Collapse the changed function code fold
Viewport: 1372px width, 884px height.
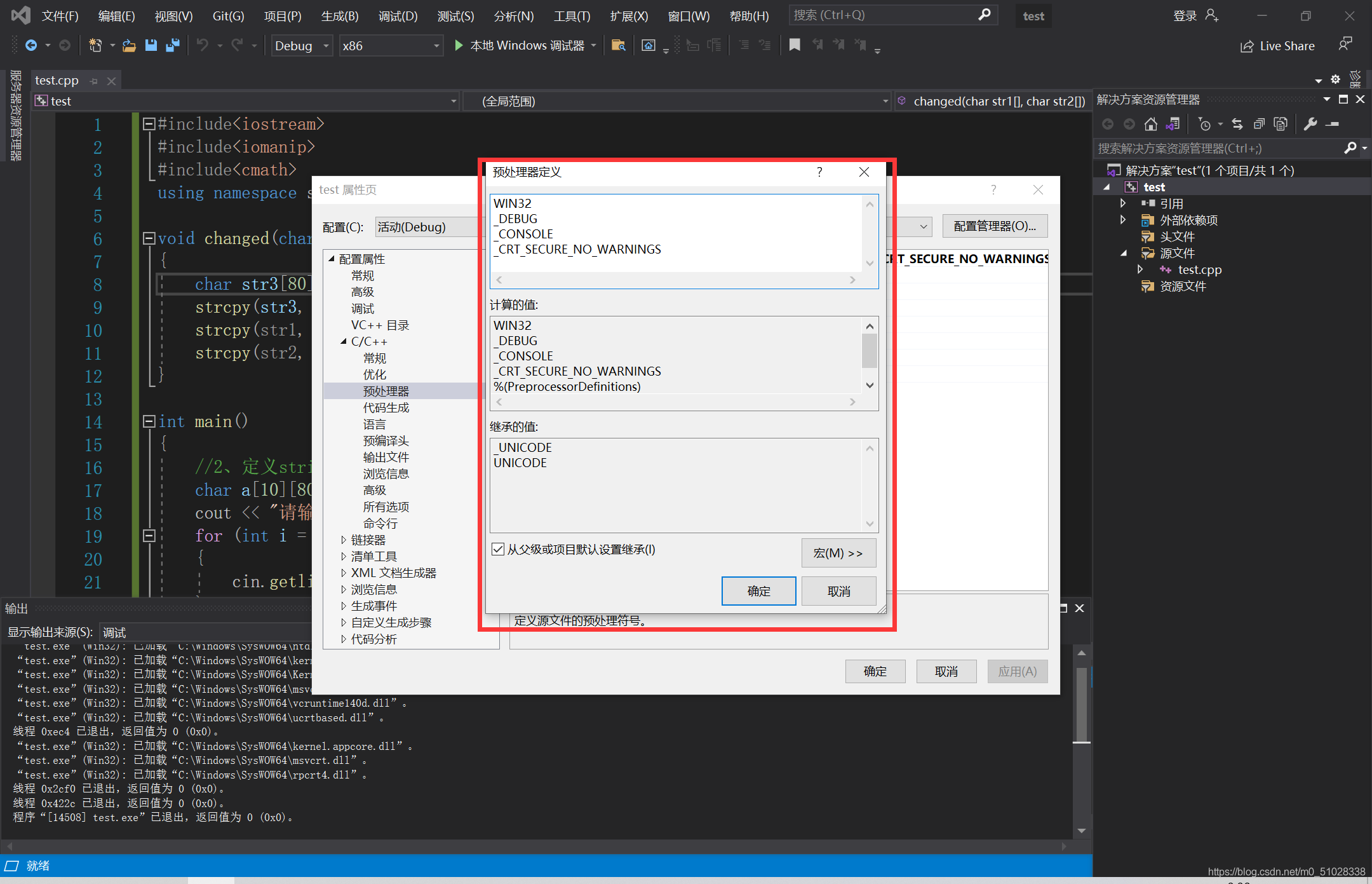point(149,238)
